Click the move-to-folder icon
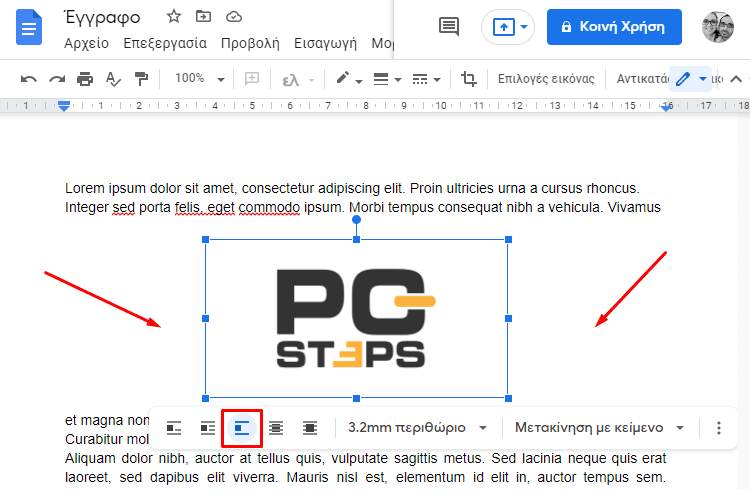 click(203, 17)
